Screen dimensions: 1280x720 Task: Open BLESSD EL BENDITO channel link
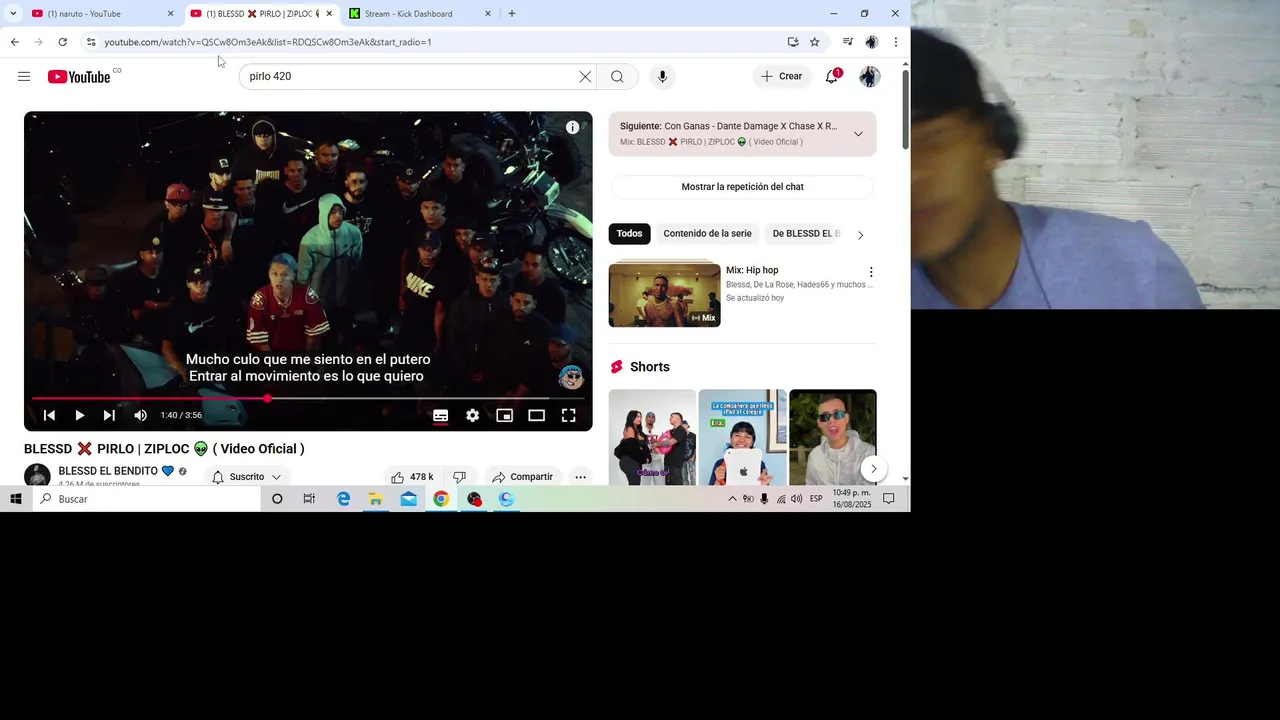(108, 471)
